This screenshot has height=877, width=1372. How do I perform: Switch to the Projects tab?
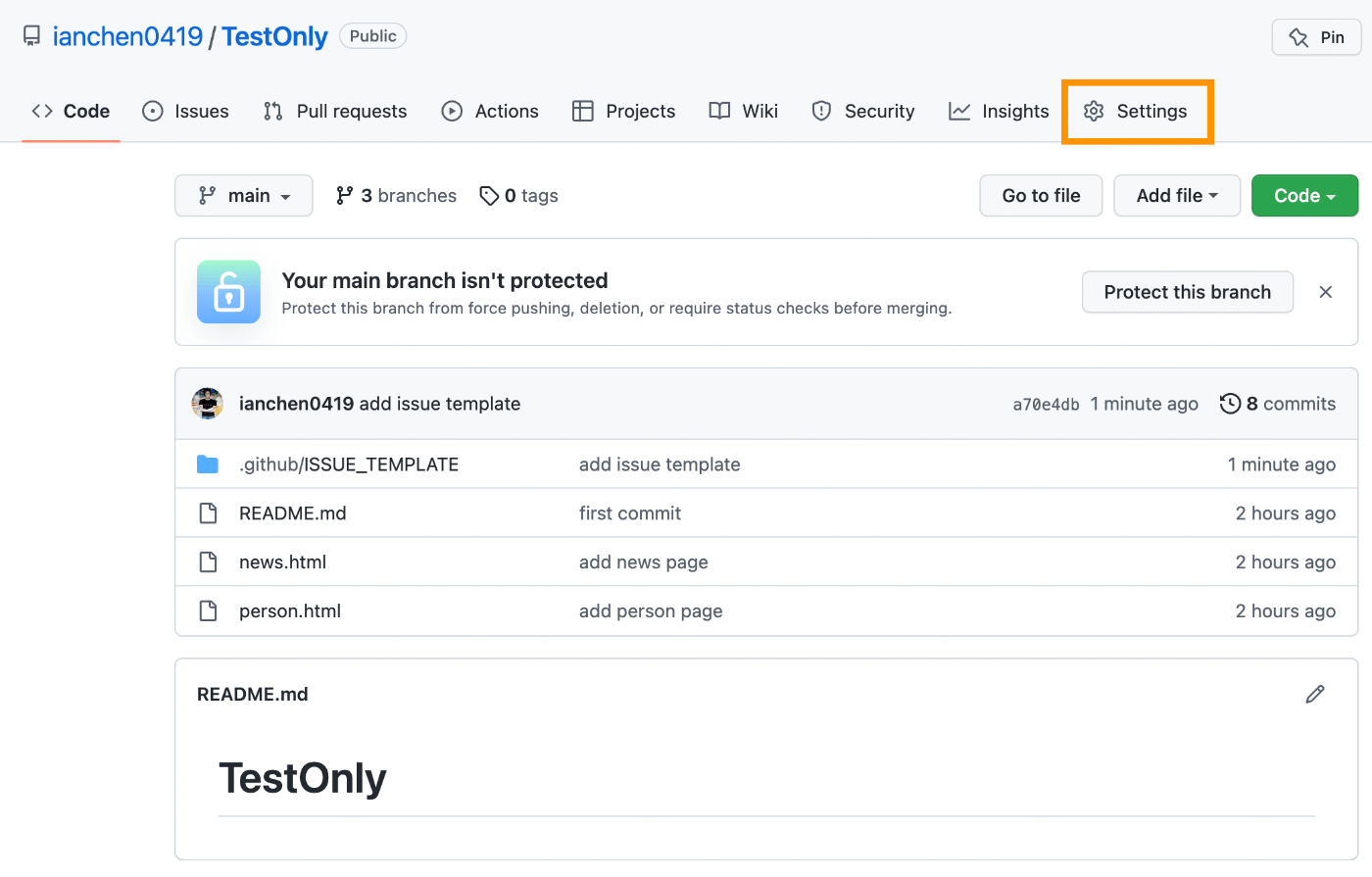[624, 111]
